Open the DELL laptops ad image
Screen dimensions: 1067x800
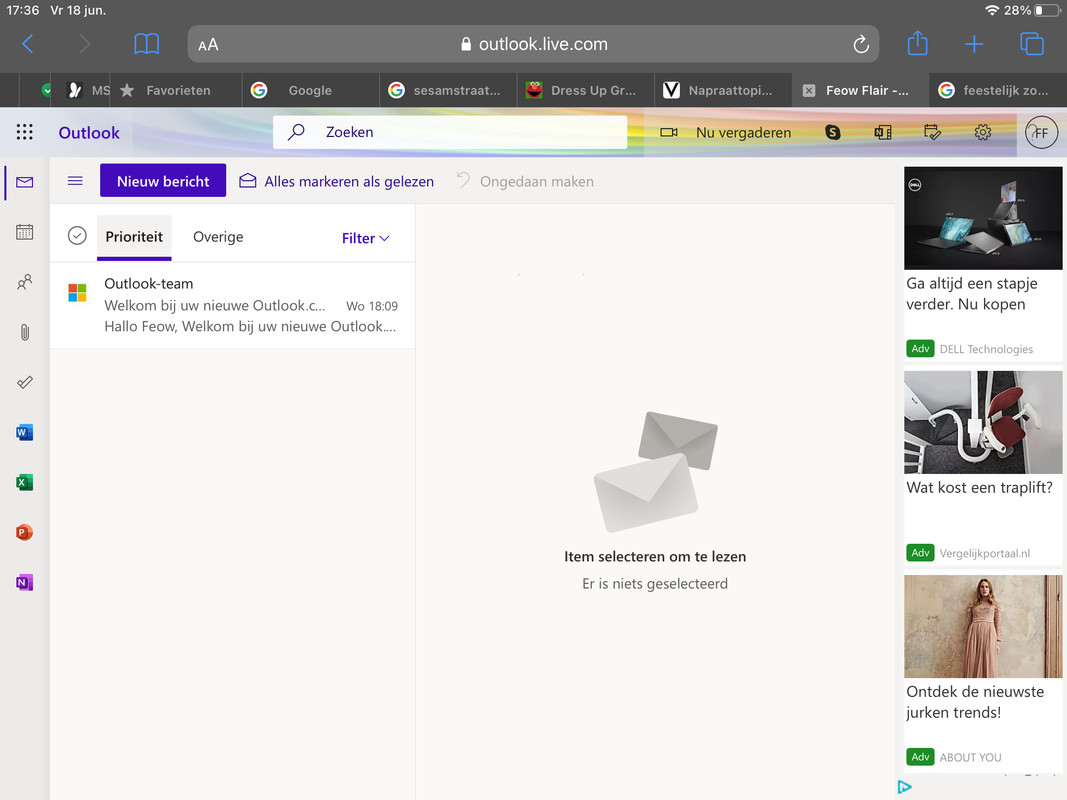pos(983,218)
